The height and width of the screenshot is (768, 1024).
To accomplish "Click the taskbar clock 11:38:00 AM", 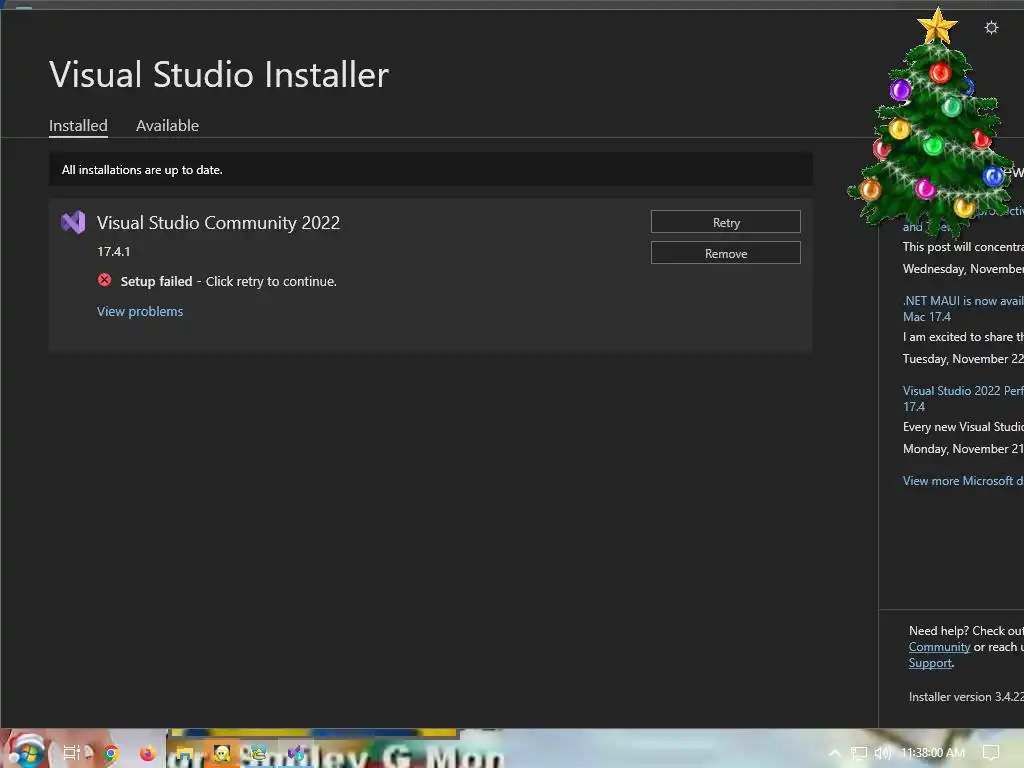I will (x=933, y=753).
